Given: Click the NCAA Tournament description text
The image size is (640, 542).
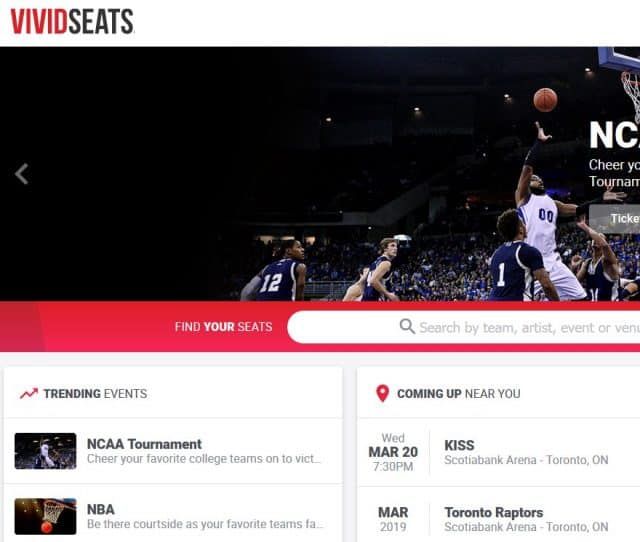Looking at the screenshot, I should tap(204, 459).
